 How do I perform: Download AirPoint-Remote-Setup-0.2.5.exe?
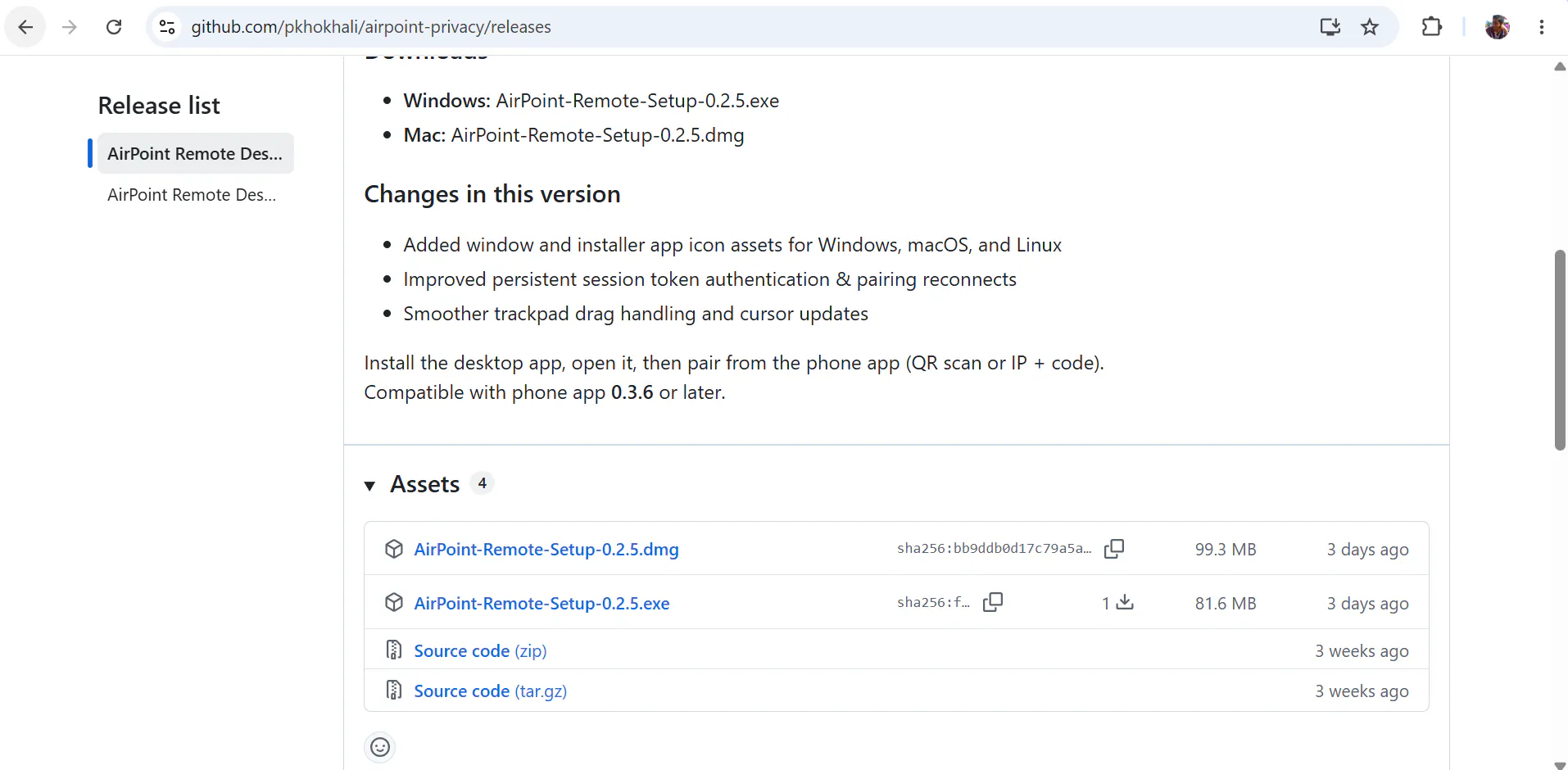(542, 604)
